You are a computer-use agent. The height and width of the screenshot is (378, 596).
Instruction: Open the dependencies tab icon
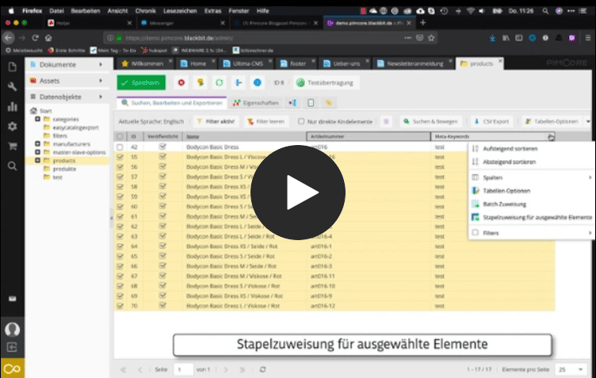(x=292, y=103)
